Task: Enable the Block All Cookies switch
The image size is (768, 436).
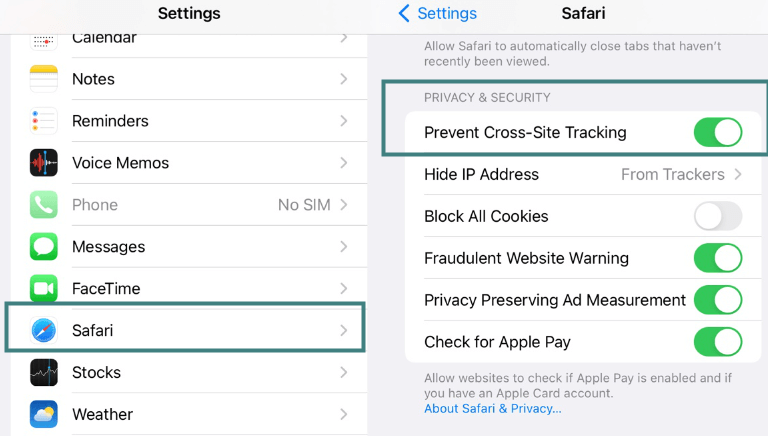Action: pos(717,216)
